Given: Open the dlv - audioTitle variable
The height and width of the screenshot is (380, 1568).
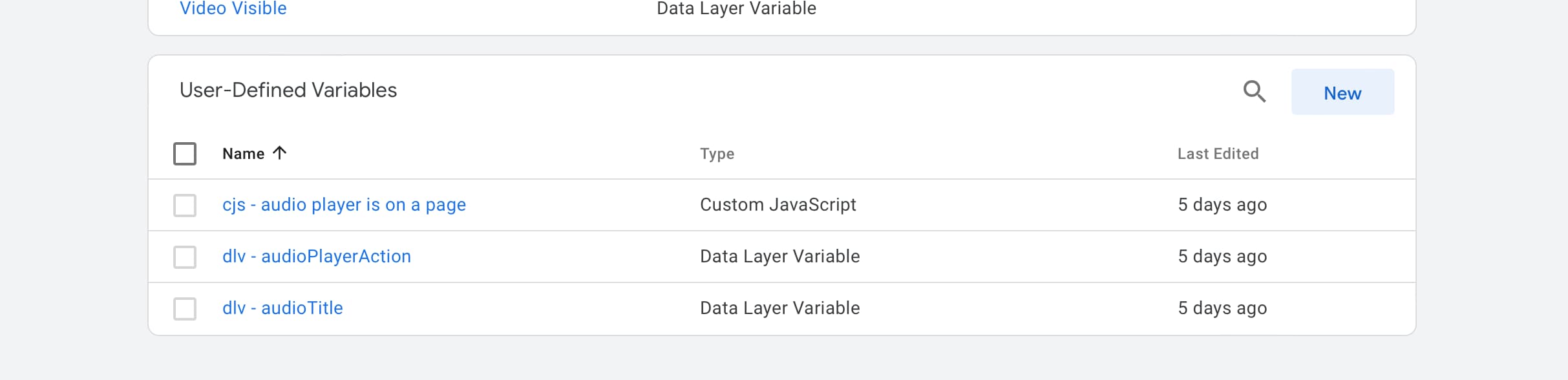Looking at the screenshot, I should (282, 308).
